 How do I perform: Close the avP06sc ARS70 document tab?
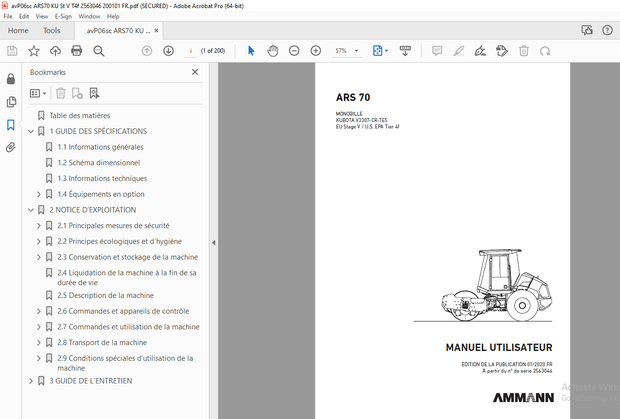[x=157, y=30]
